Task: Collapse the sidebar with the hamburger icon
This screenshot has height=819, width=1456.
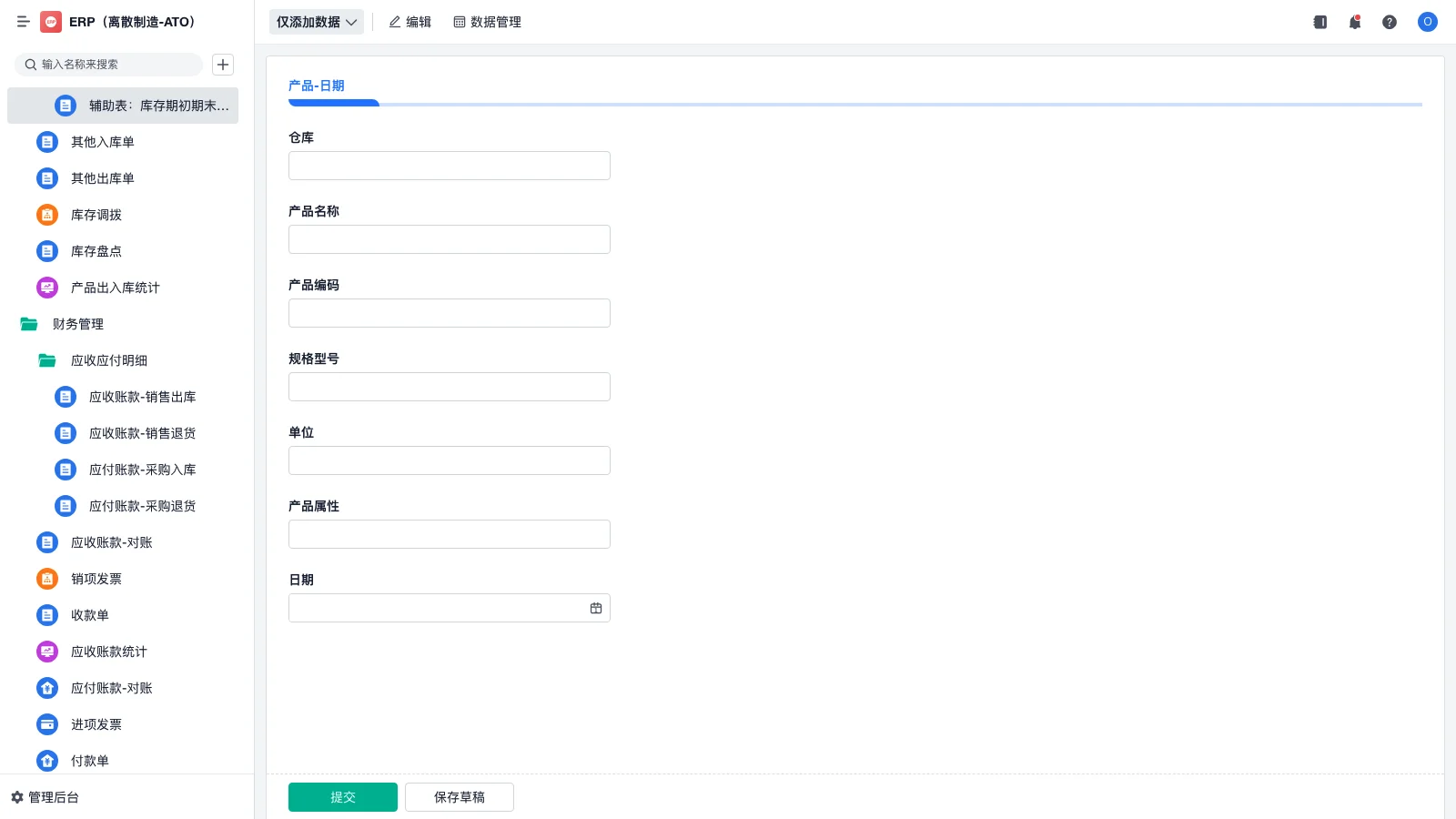Action: click(23, 22)
